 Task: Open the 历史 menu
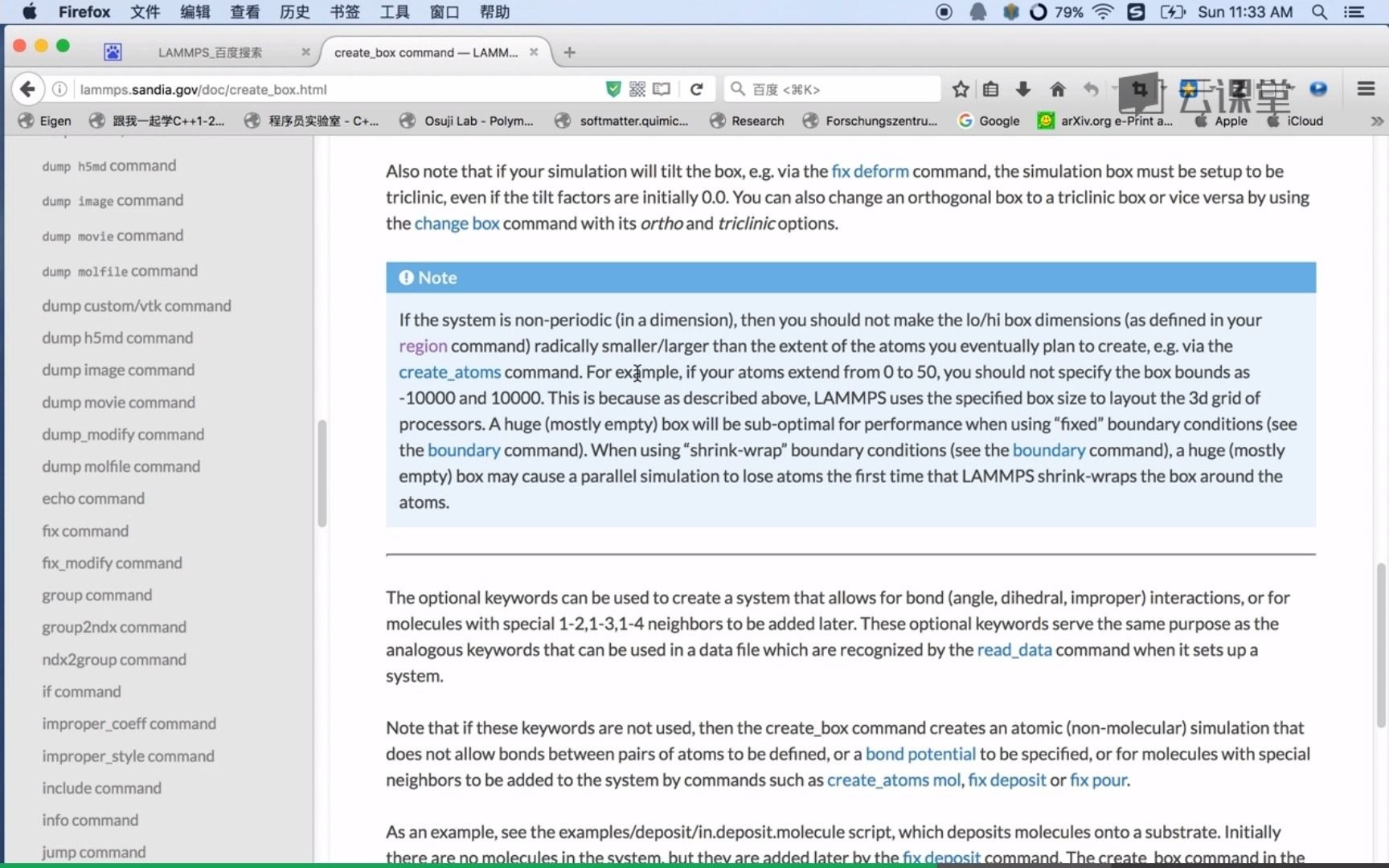point(294,12)
